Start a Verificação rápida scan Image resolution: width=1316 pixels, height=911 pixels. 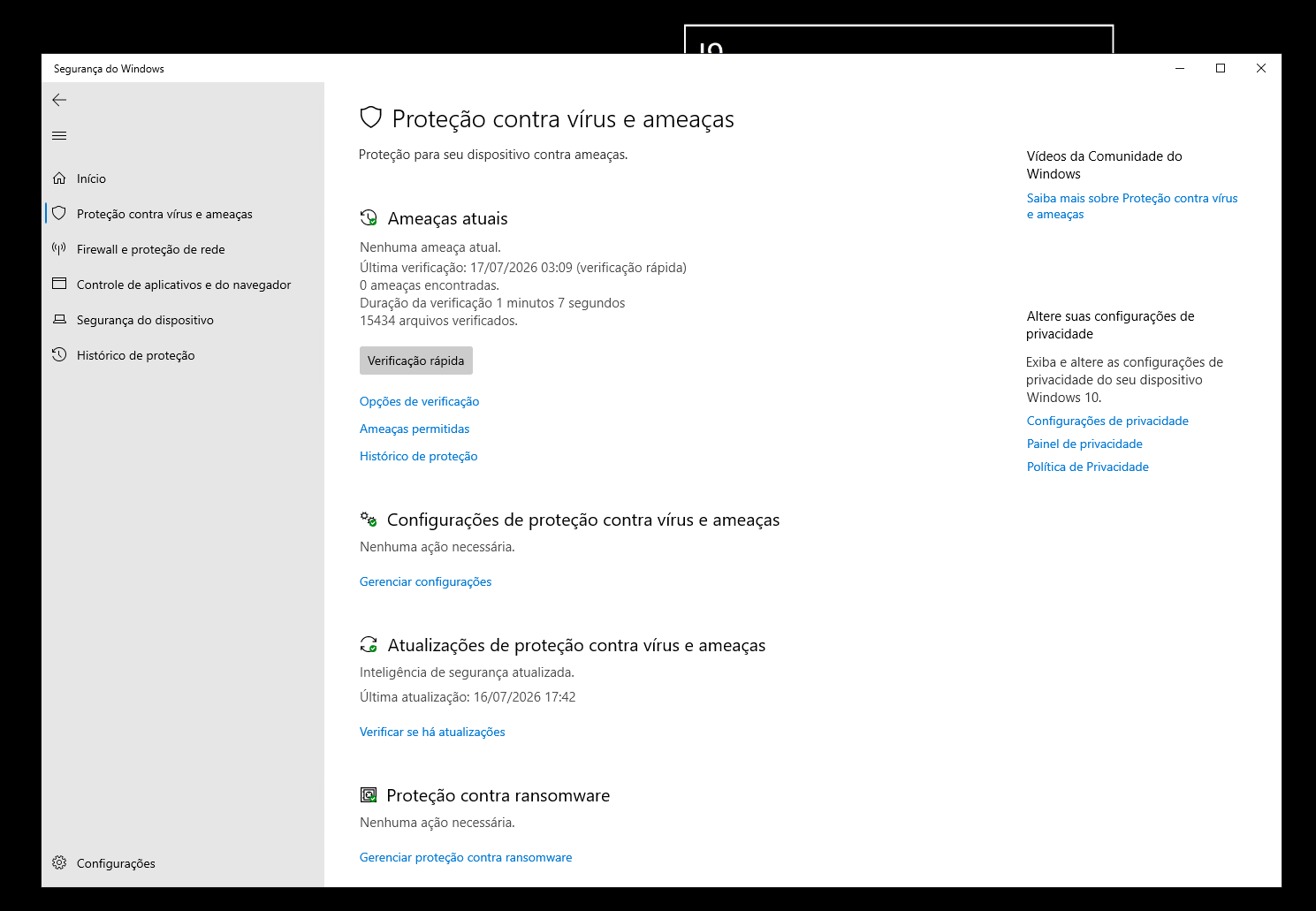click(416, 361)
